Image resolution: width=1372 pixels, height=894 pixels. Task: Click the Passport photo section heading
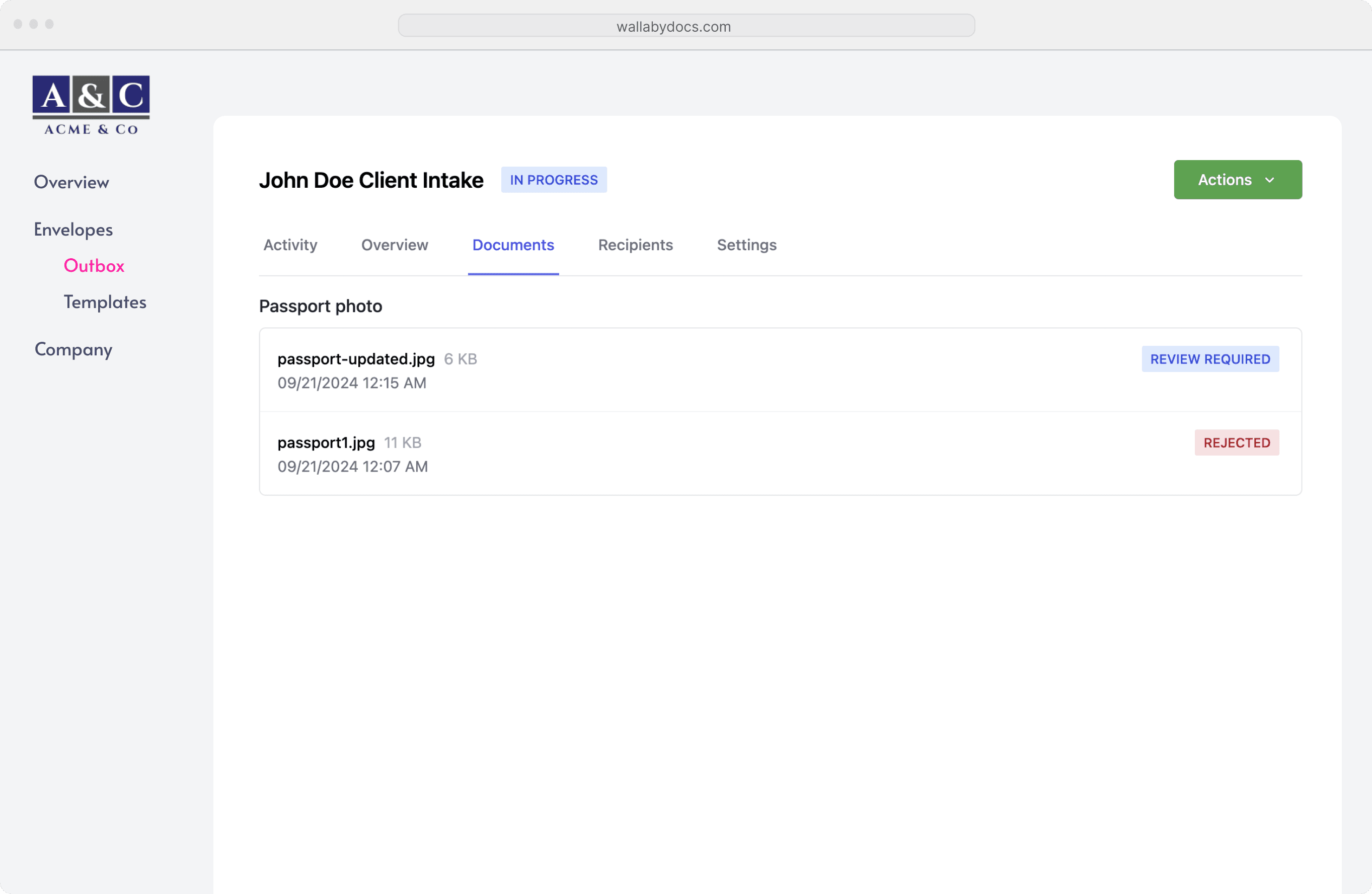(x=321, y=306)
